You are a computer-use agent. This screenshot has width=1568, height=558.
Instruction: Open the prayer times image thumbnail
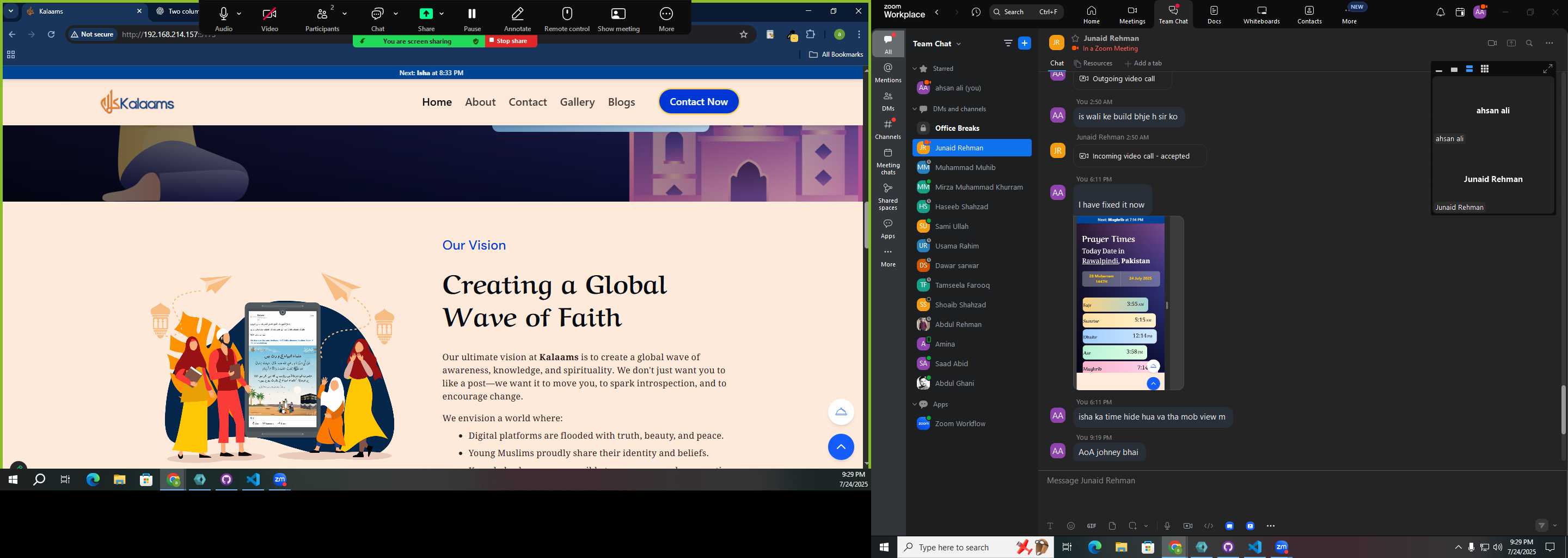(x=1120, y=303)
